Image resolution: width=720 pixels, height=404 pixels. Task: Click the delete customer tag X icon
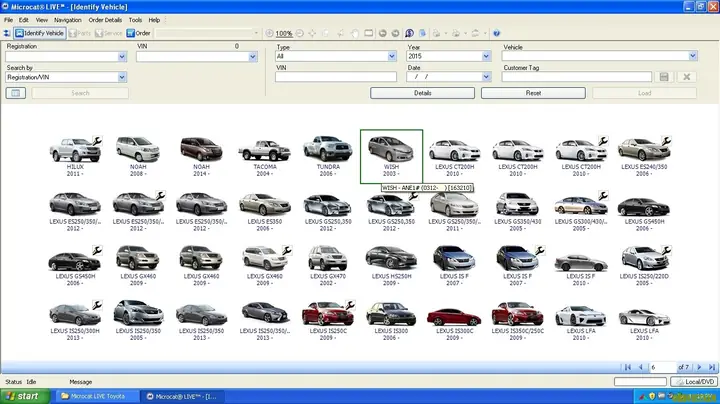coord(686,77)
